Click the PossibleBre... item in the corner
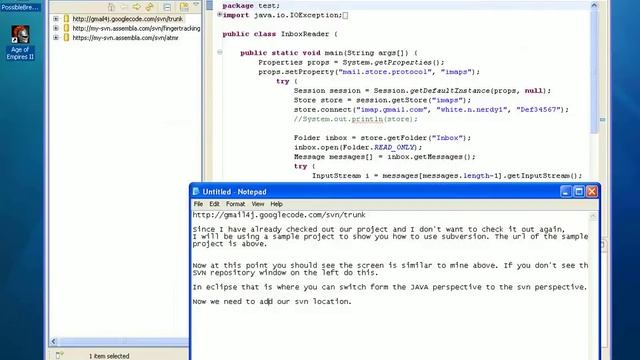The width and height of the screenshot is (640, 360). [20, 7]
